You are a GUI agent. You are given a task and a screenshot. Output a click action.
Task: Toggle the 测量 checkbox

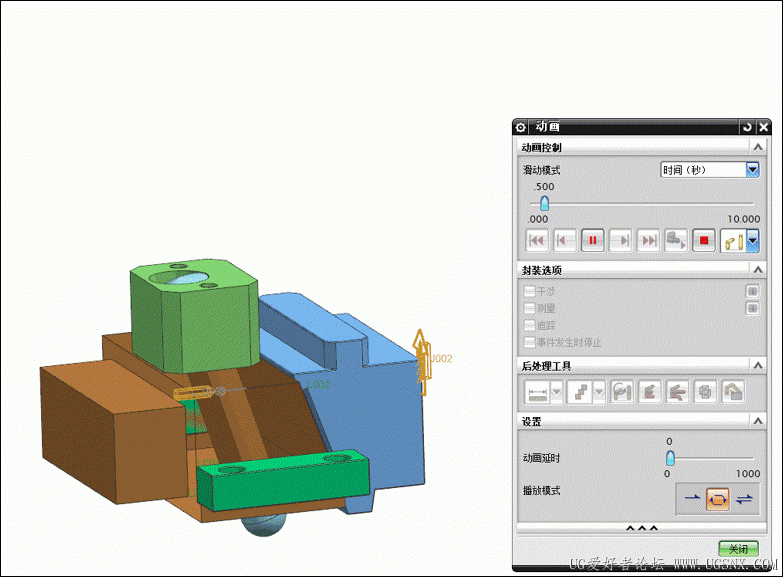click(529, 308)
